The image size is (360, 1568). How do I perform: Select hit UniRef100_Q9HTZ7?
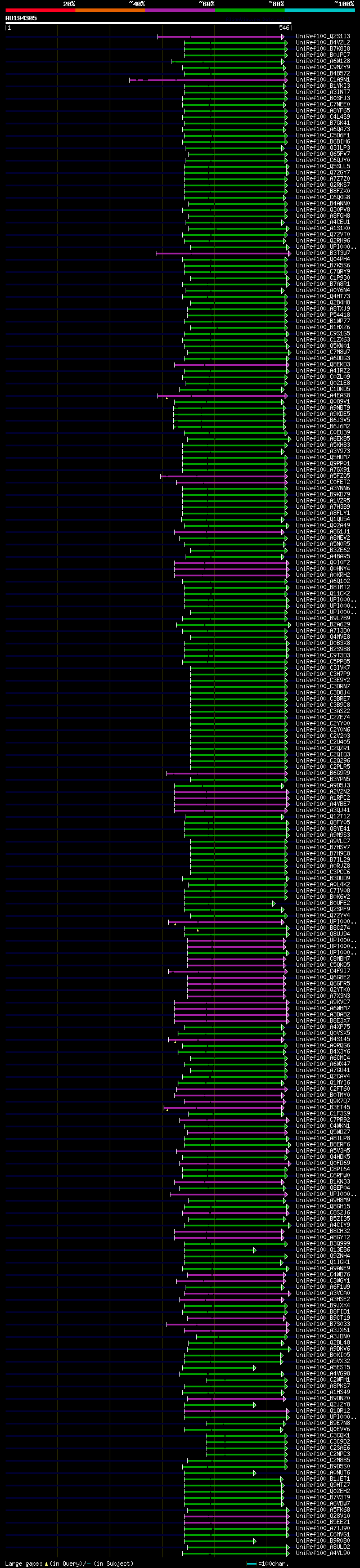click(x=323, y=1485)
